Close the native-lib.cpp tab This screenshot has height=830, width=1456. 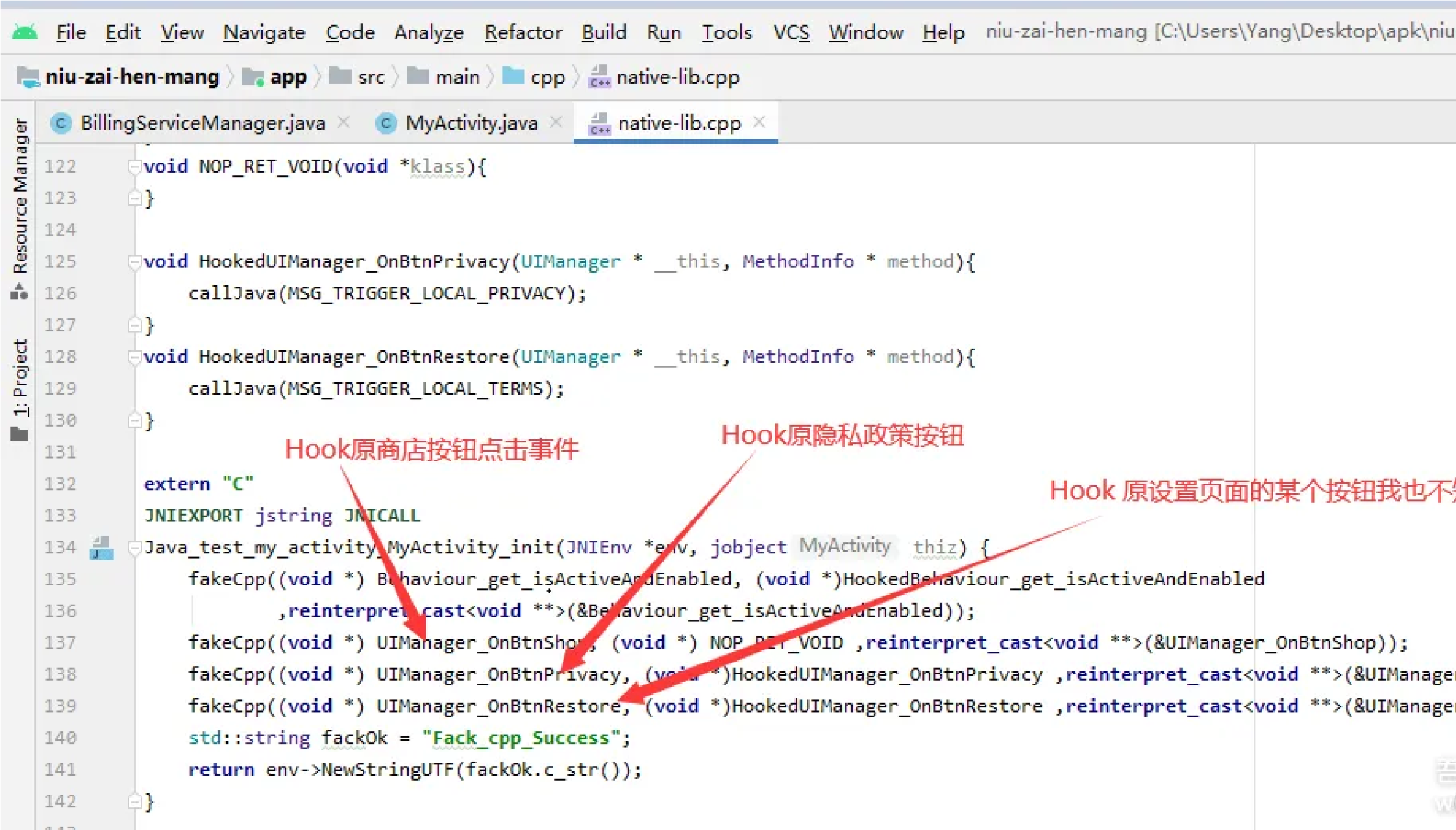coord(759,122)
